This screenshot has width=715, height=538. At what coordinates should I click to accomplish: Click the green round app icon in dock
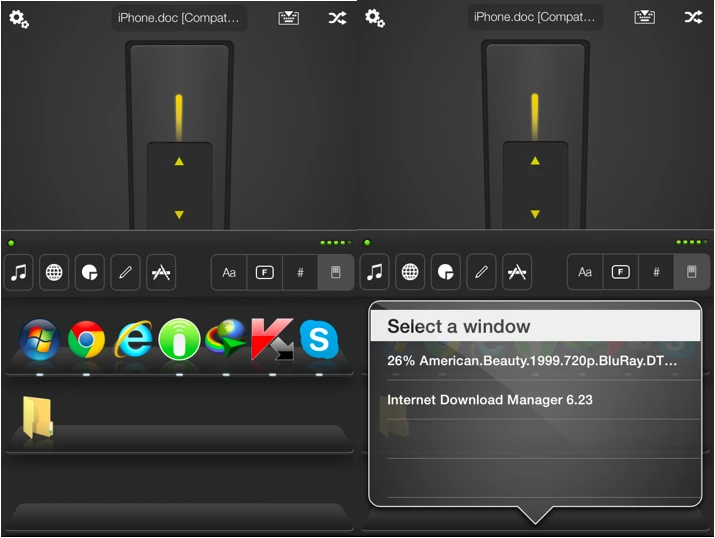[179, 341]
